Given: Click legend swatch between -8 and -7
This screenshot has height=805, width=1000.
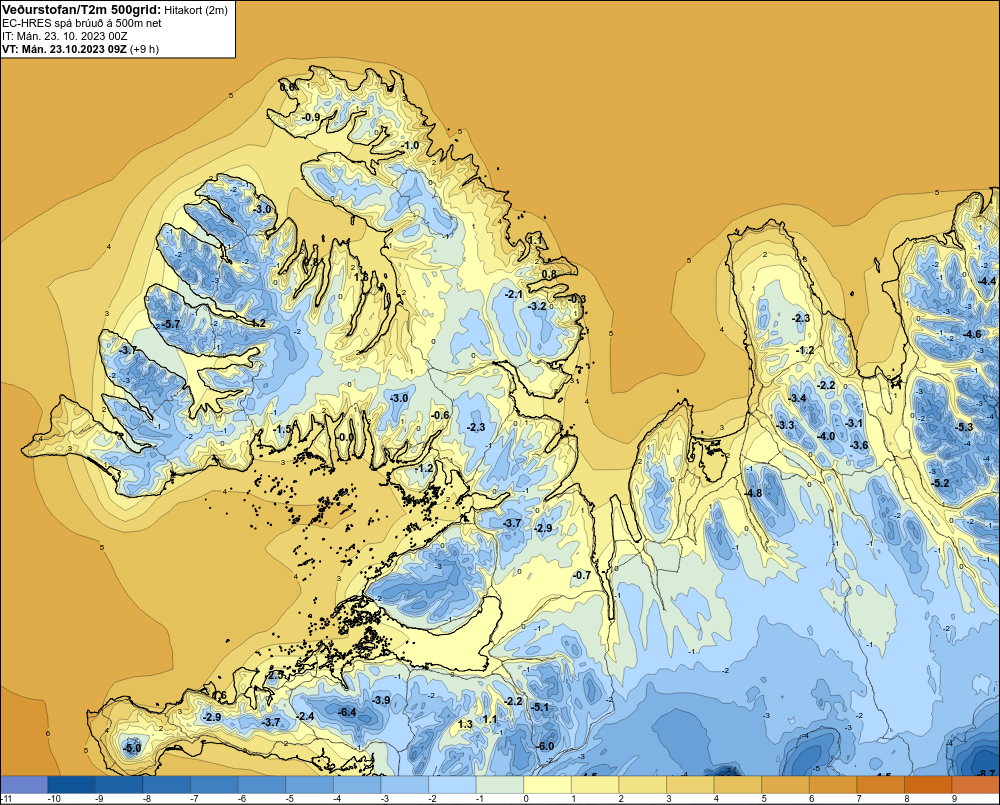Looking at the screenshot, I should click(166, 785).
